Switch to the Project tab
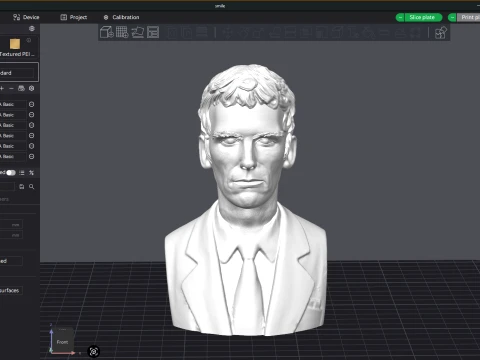This screenshot has width=480, height=360. click(x=74, y=17)
